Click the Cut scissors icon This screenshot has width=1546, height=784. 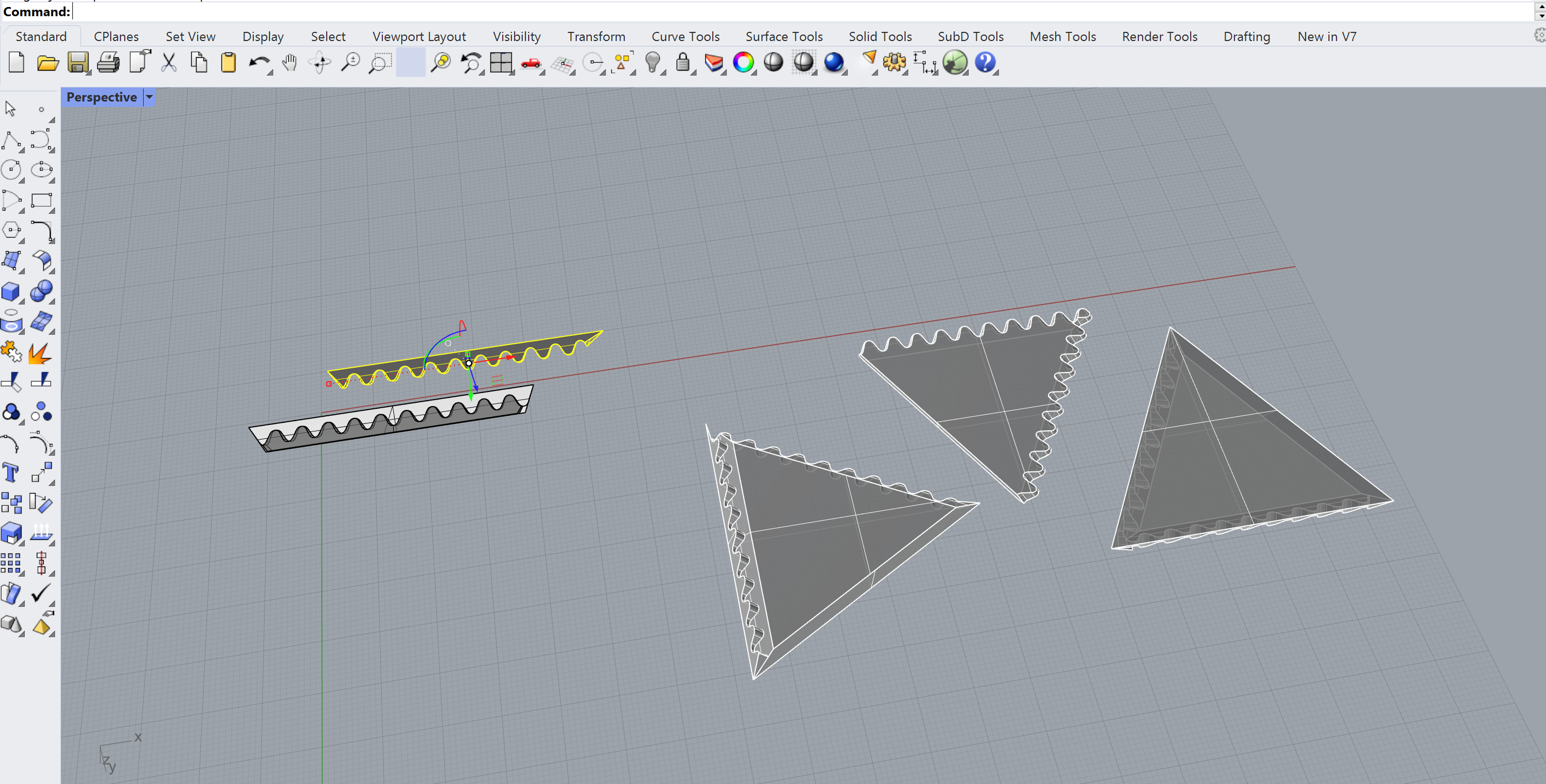click(168, 63)
